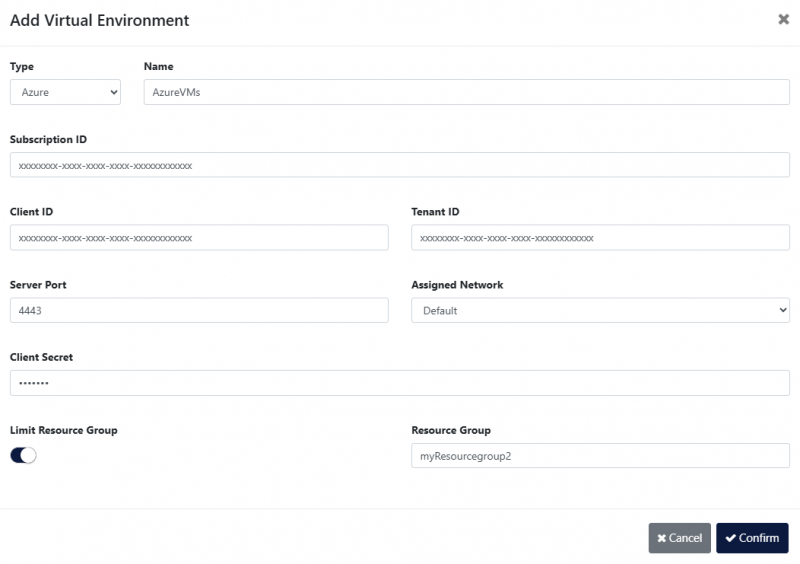Click the Assigned Network label
This screenshot has height=564, width=800.
[x=457, y=285]
